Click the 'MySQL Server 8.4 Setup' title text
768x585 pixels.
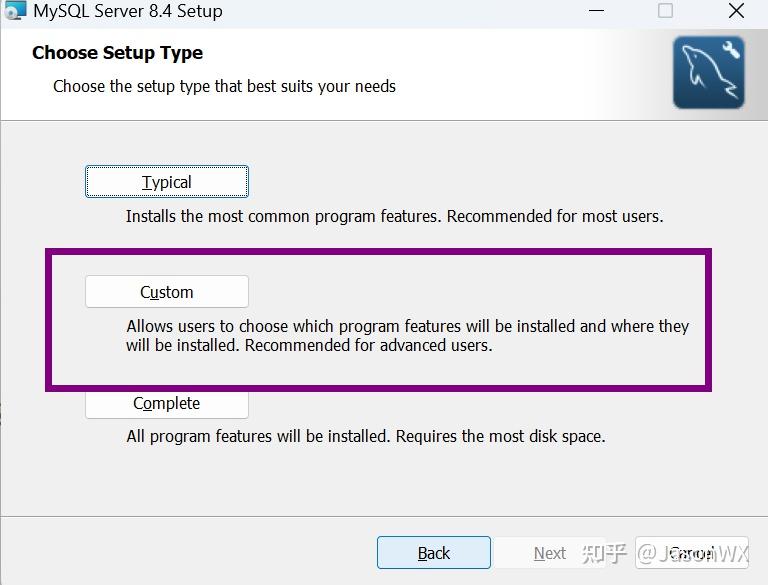point(128,12)
